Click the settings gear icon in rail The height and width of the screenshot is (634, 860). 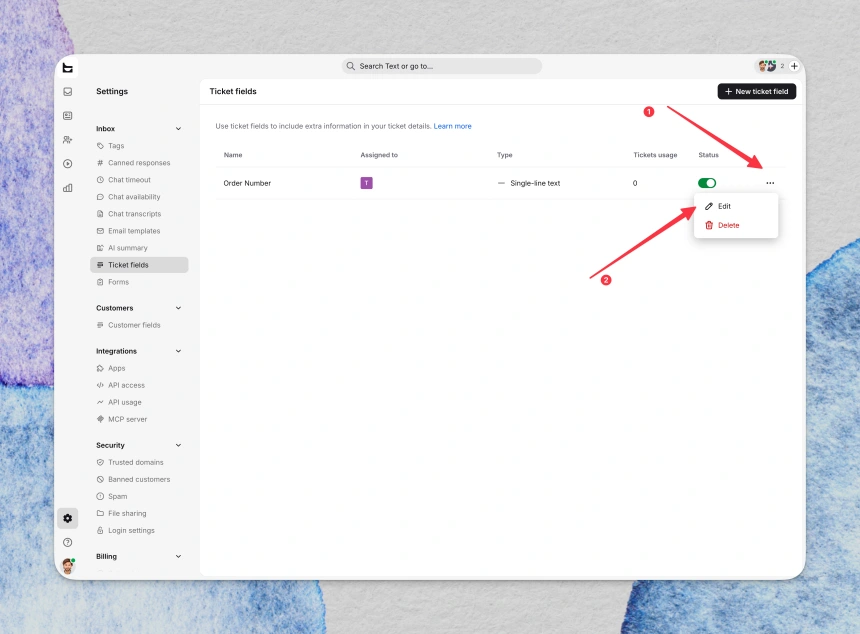coord(67,518)
